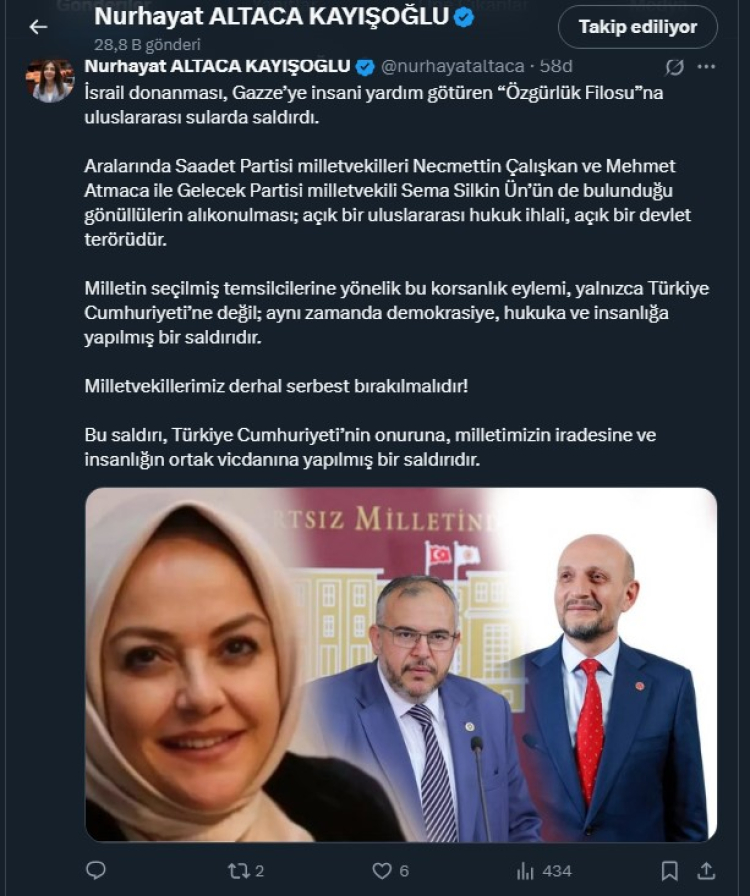Like the post with heart icon
The width and height of the screenshot is (750, 896).
tap(382, 871)
